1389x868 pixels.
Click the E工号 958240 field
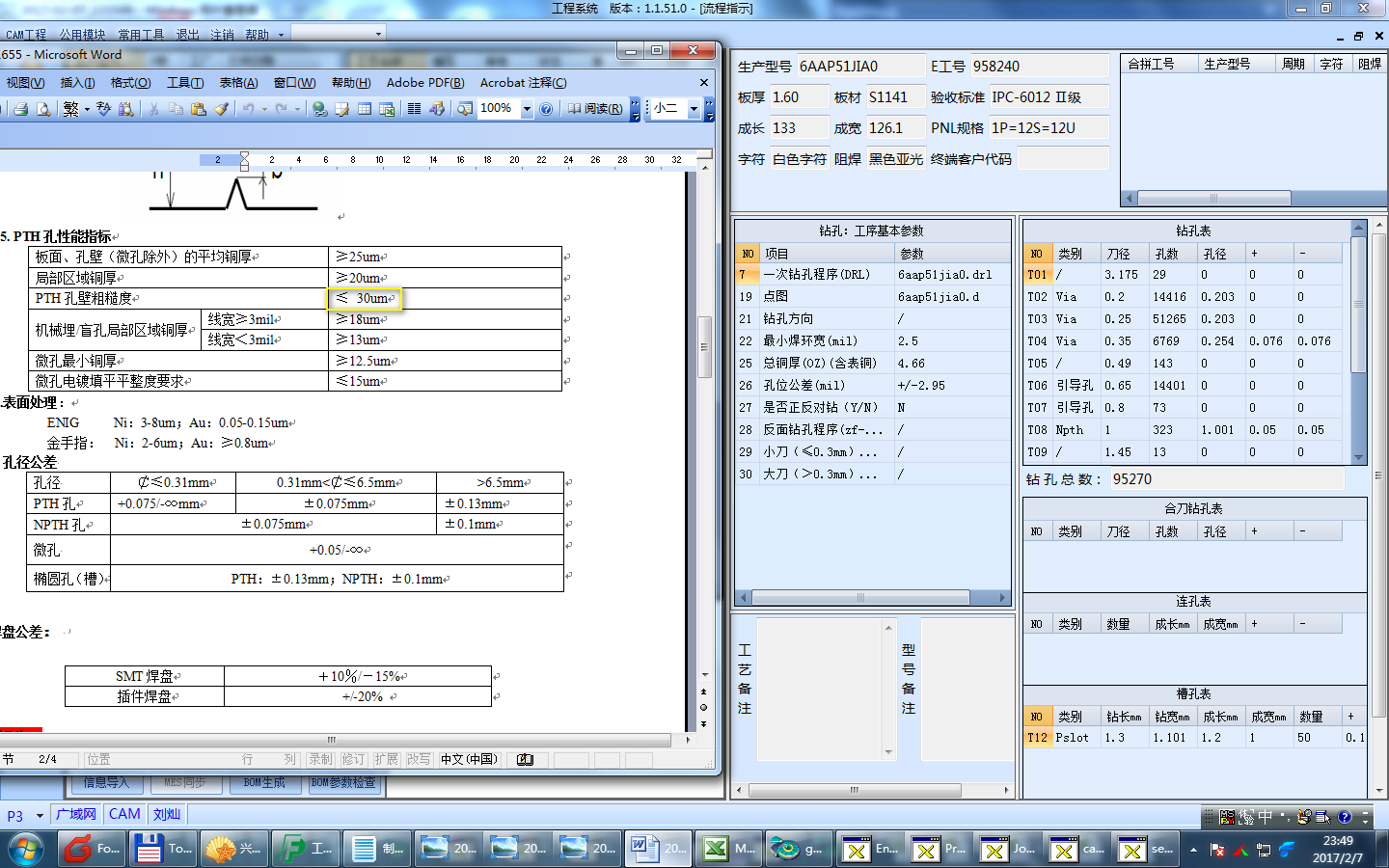1039,67
